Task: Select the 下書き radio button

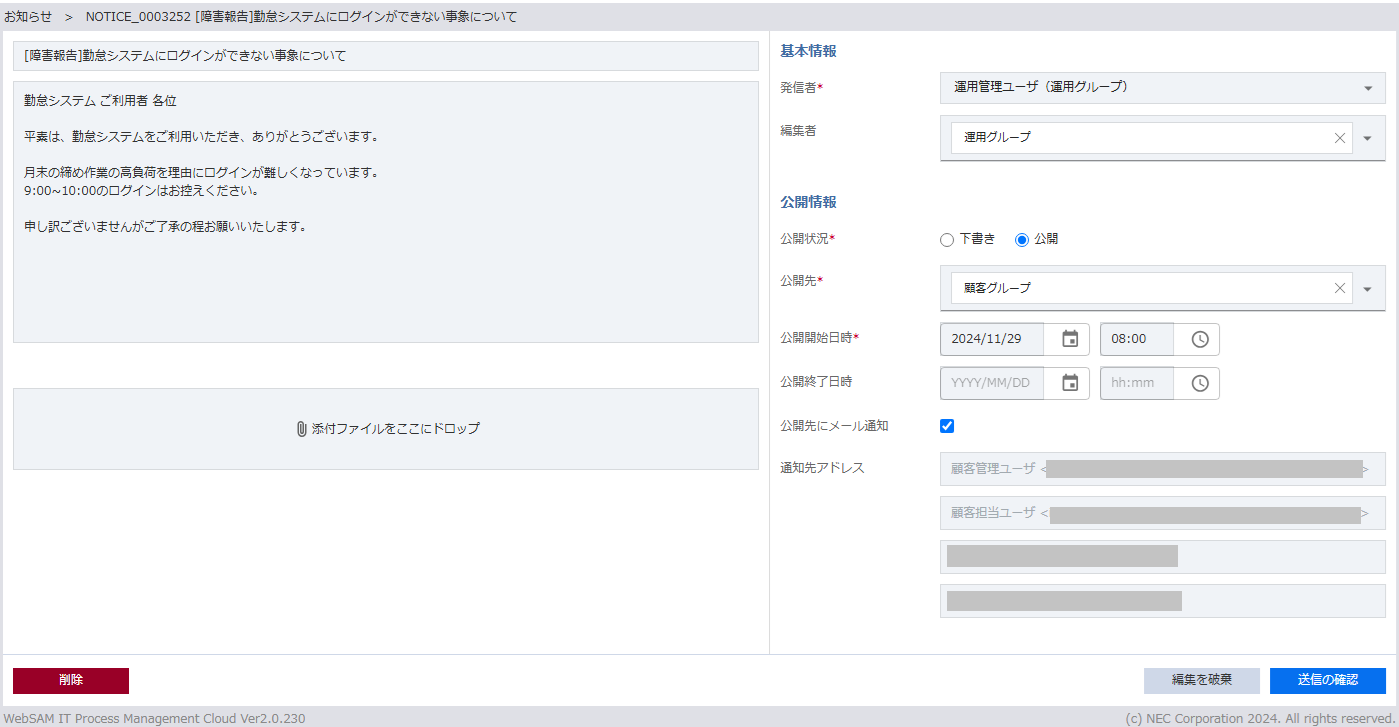Action: click(x=947, y=240)
